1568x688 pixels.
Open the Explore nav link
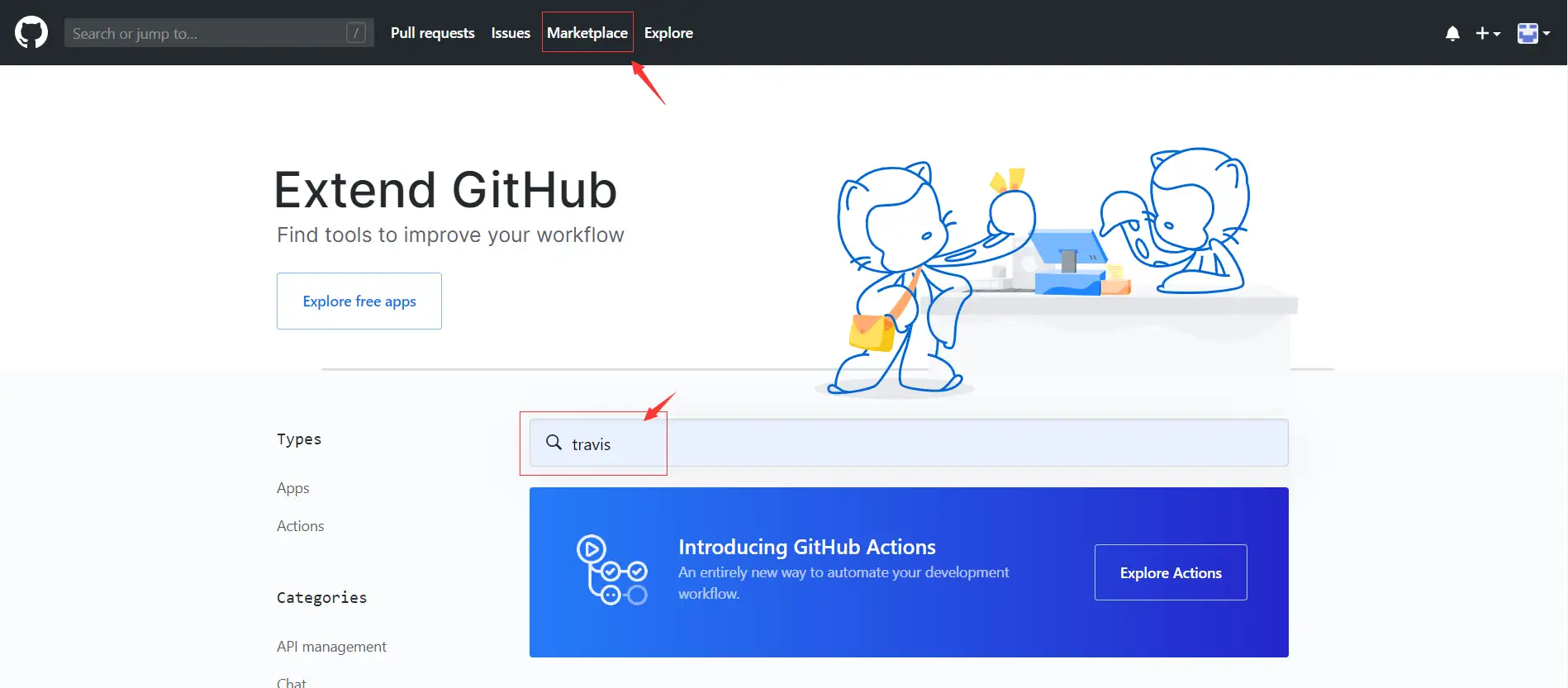click(668, 33)
